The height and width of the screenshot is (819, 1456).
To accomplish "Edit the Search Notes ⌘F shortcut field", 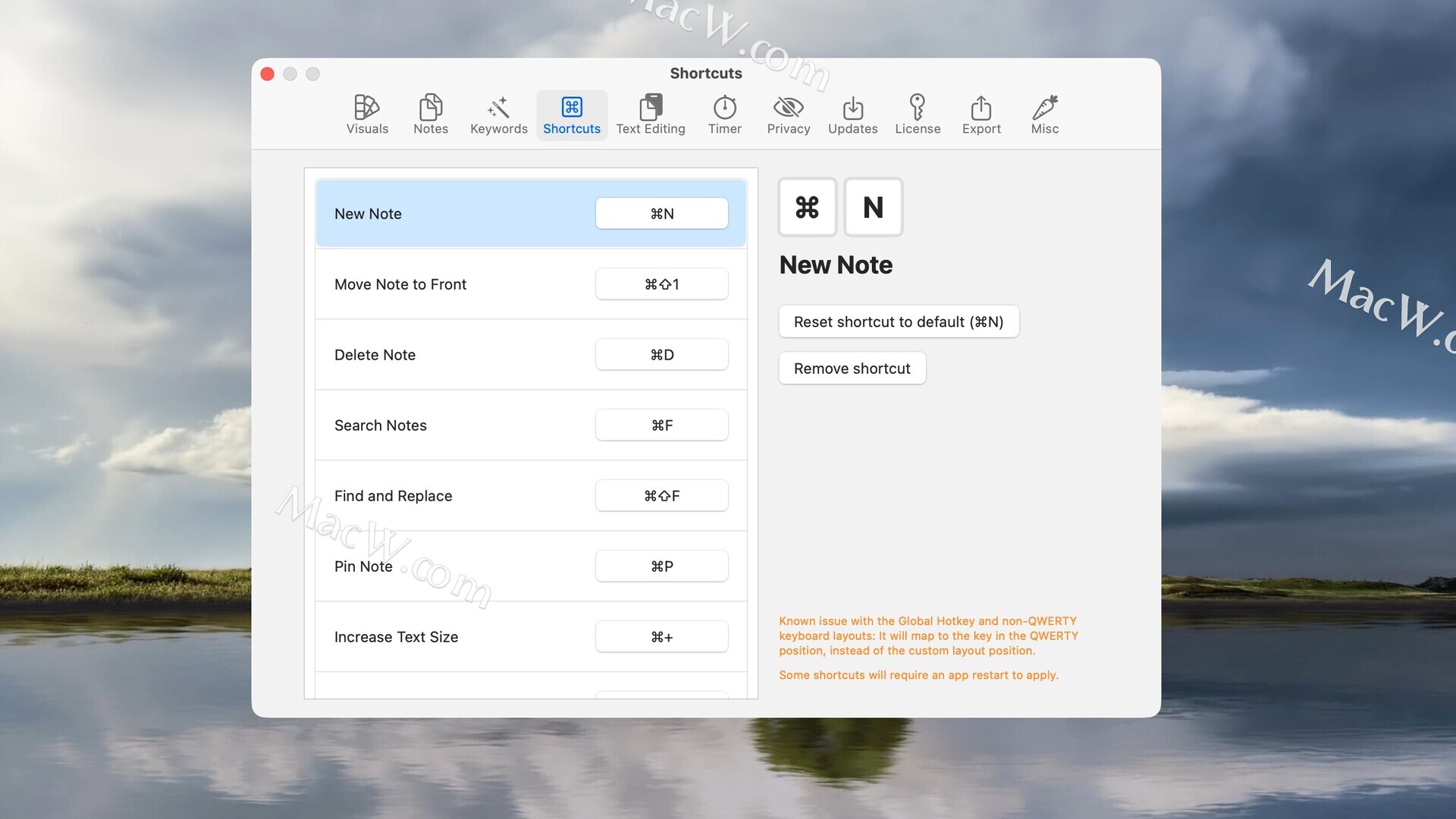I will (x=661, y=425).
